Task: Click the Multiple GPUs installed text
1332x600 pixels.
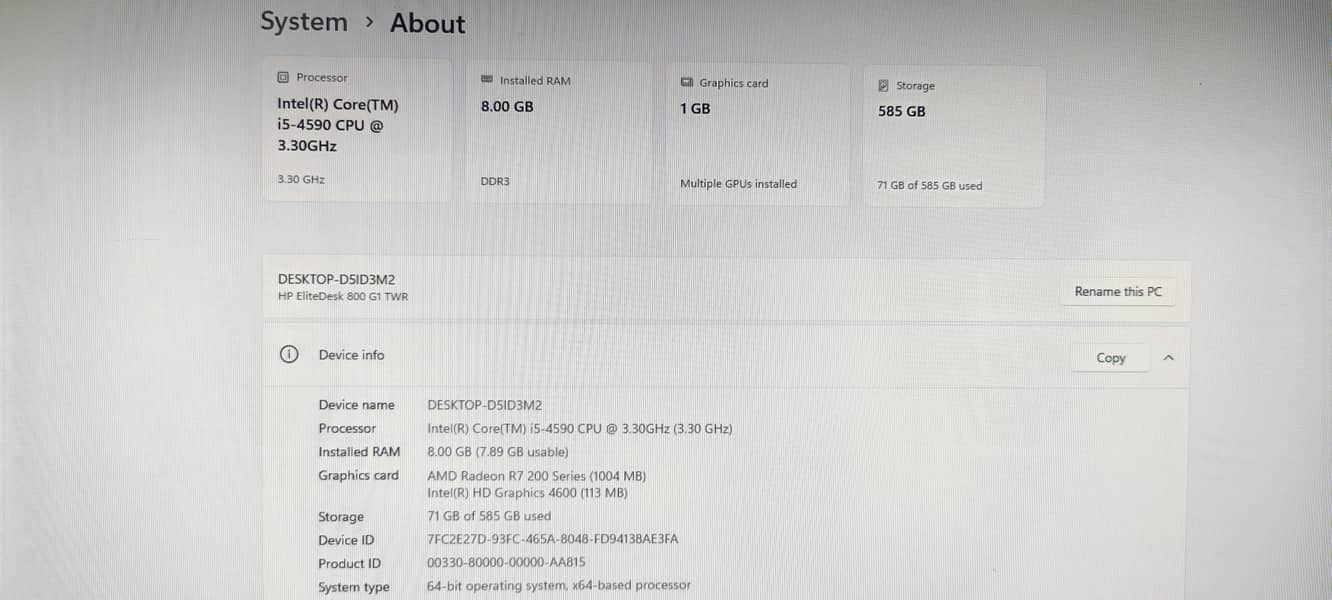Action: (738, 184)
